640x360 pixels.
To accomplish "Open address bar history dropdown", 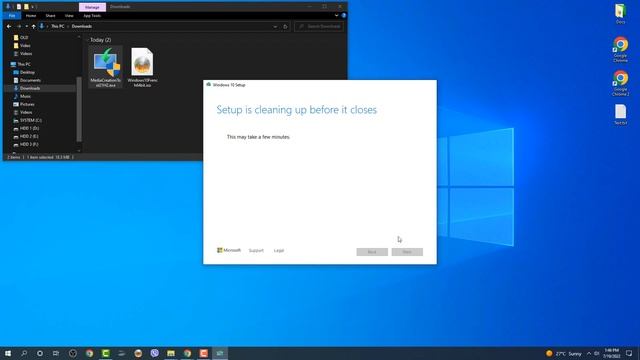I will coord(275,27).
